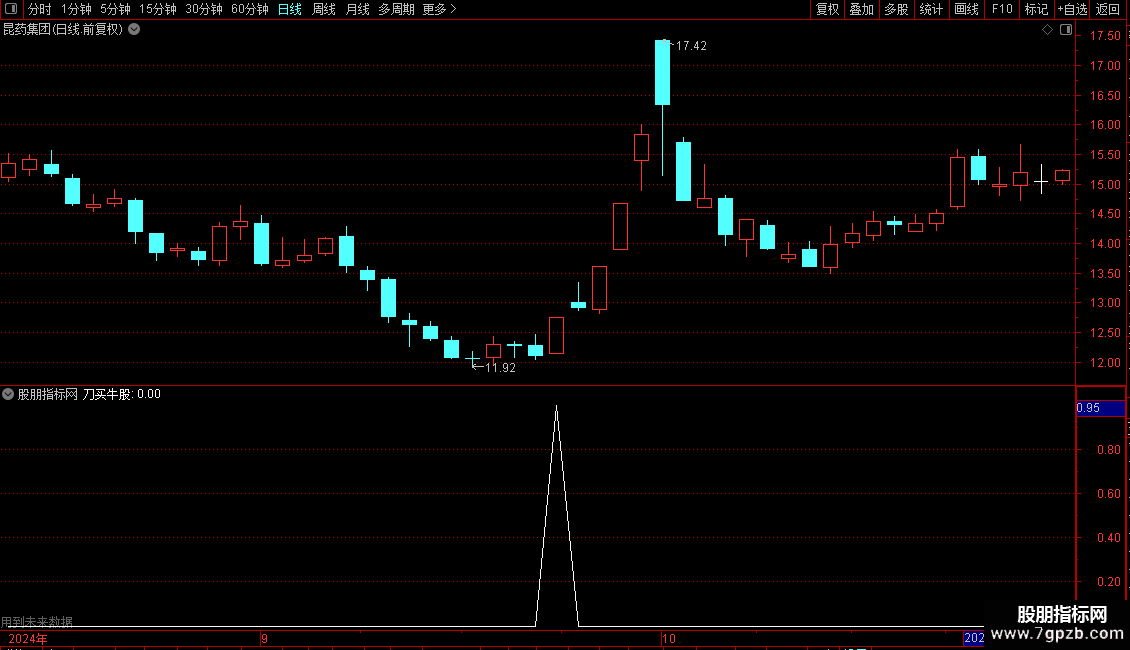The image size is (1130, 650).
Task: Click the 2024年 date axis label
Action: 28,638
